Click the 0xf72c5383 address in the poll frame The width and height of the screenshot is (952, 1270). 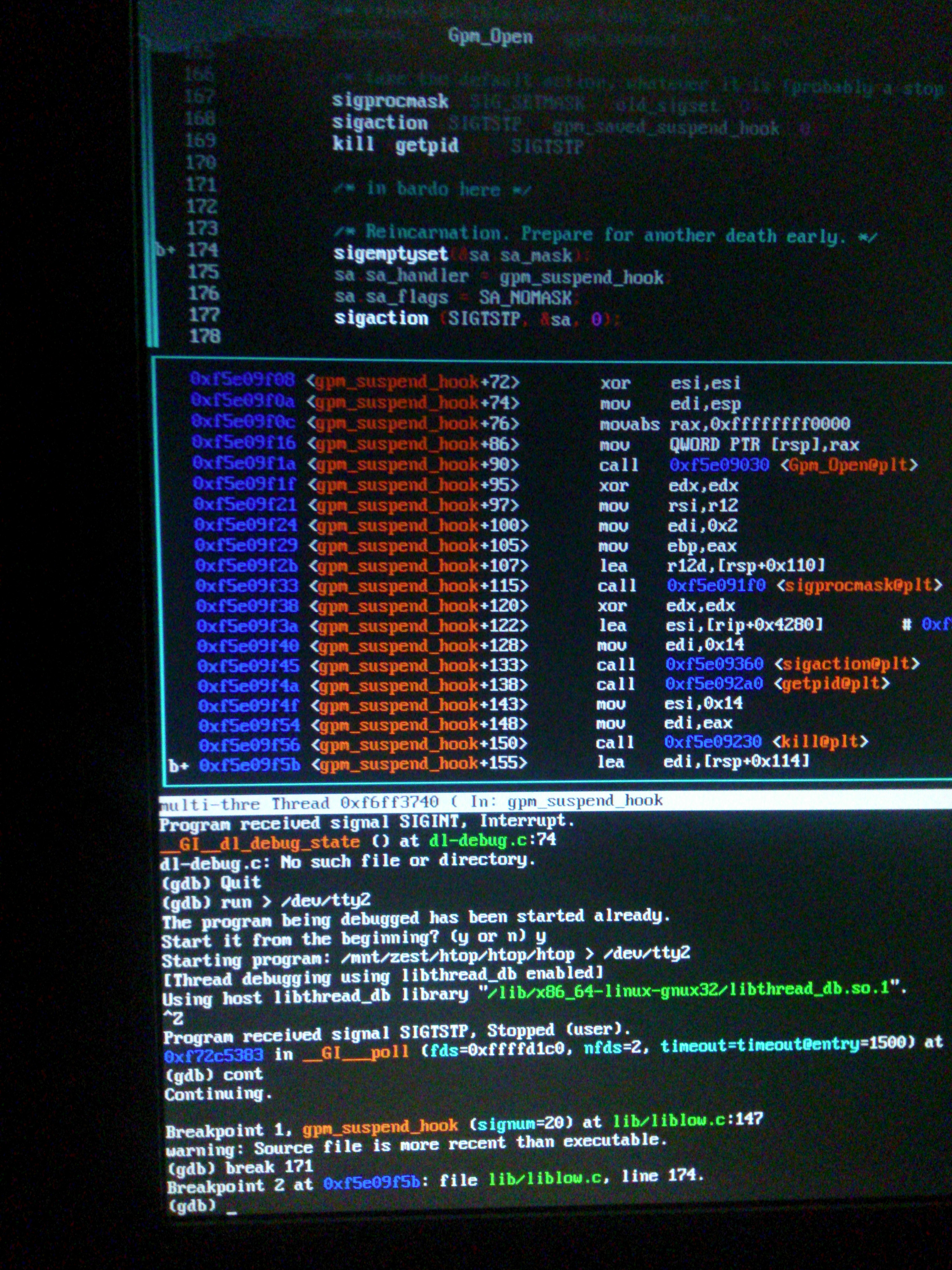[213, 1055]
